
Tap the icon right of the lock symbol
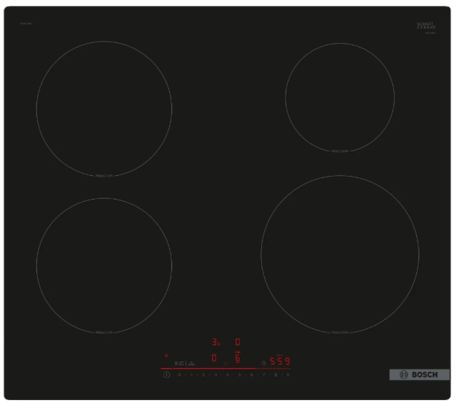point(191,363)
